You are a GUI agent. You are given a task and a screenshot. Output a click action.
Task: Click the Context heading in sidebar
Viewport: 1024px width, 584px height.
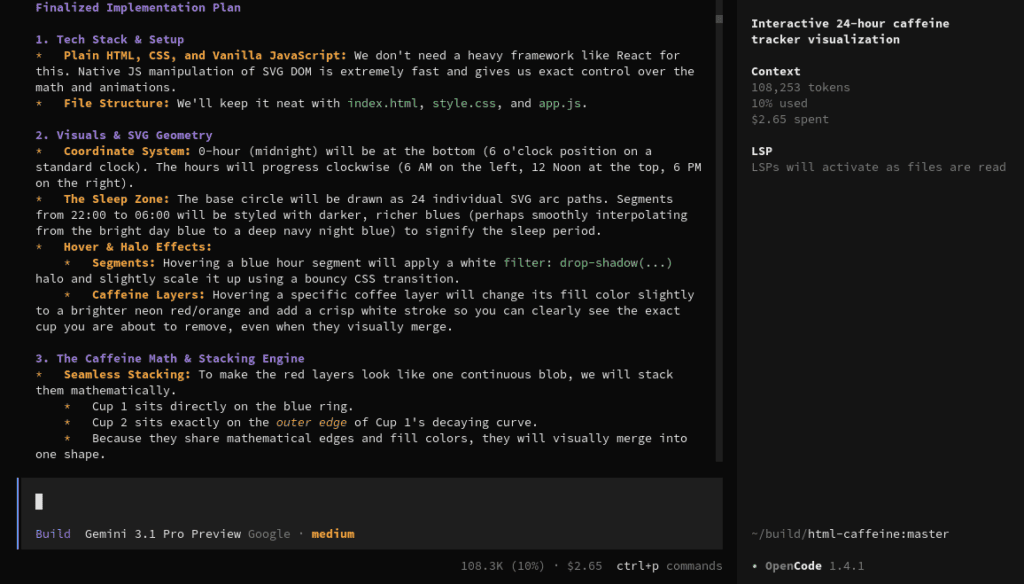pos(775,71)
